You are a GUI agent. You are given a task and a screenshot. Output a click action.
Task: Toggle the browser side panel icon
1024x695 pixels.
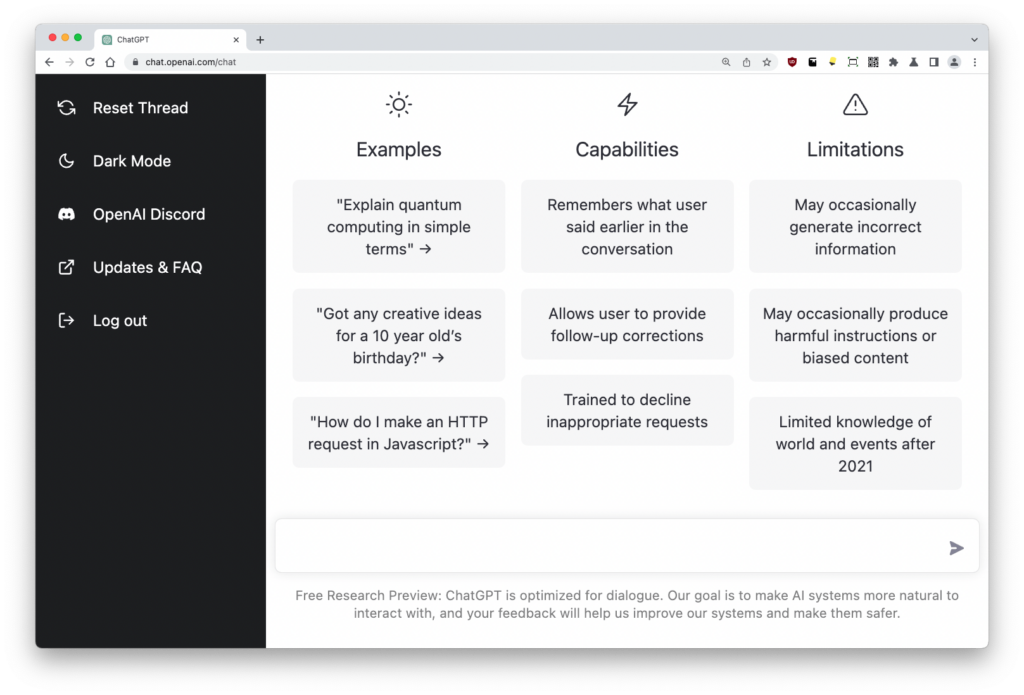(x=933, y=62)
